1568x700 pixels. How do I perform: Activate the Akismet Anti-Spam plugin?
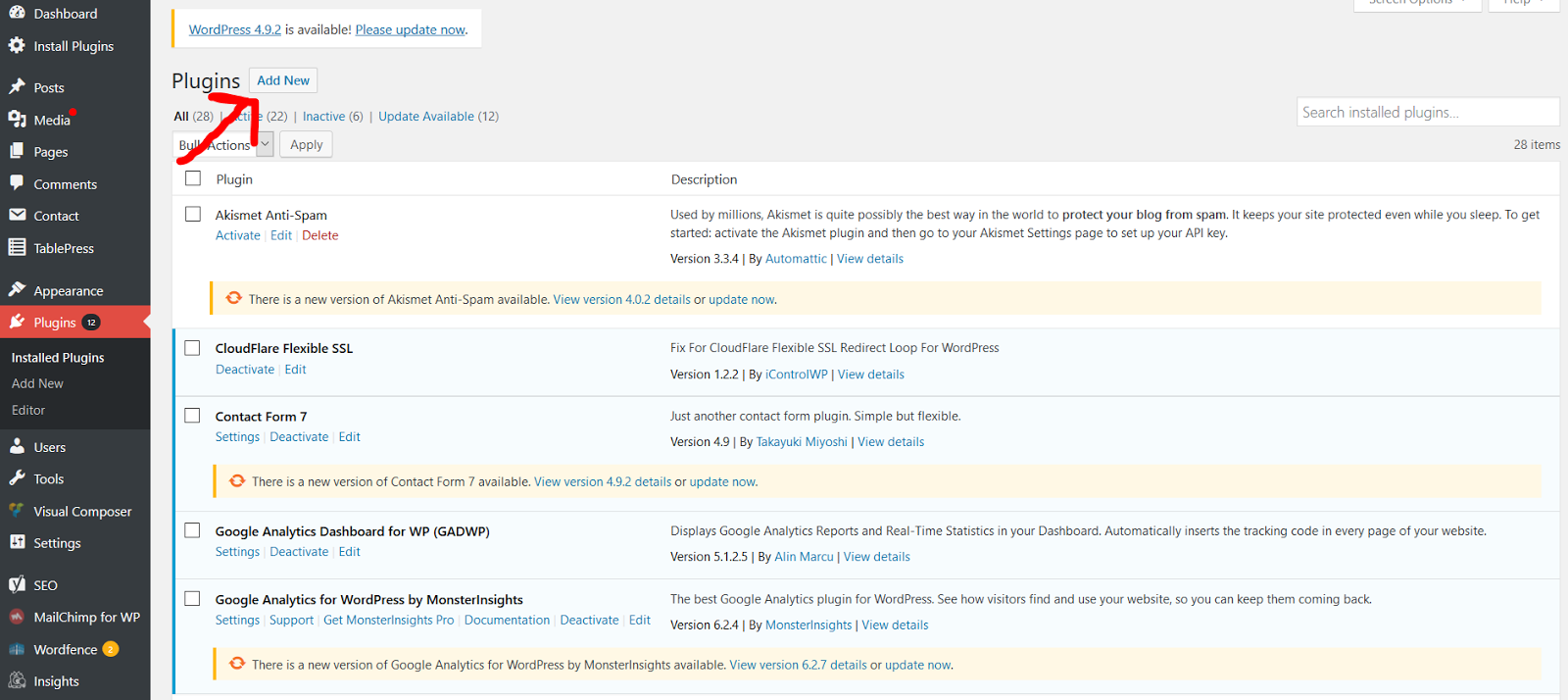(238, 235)
